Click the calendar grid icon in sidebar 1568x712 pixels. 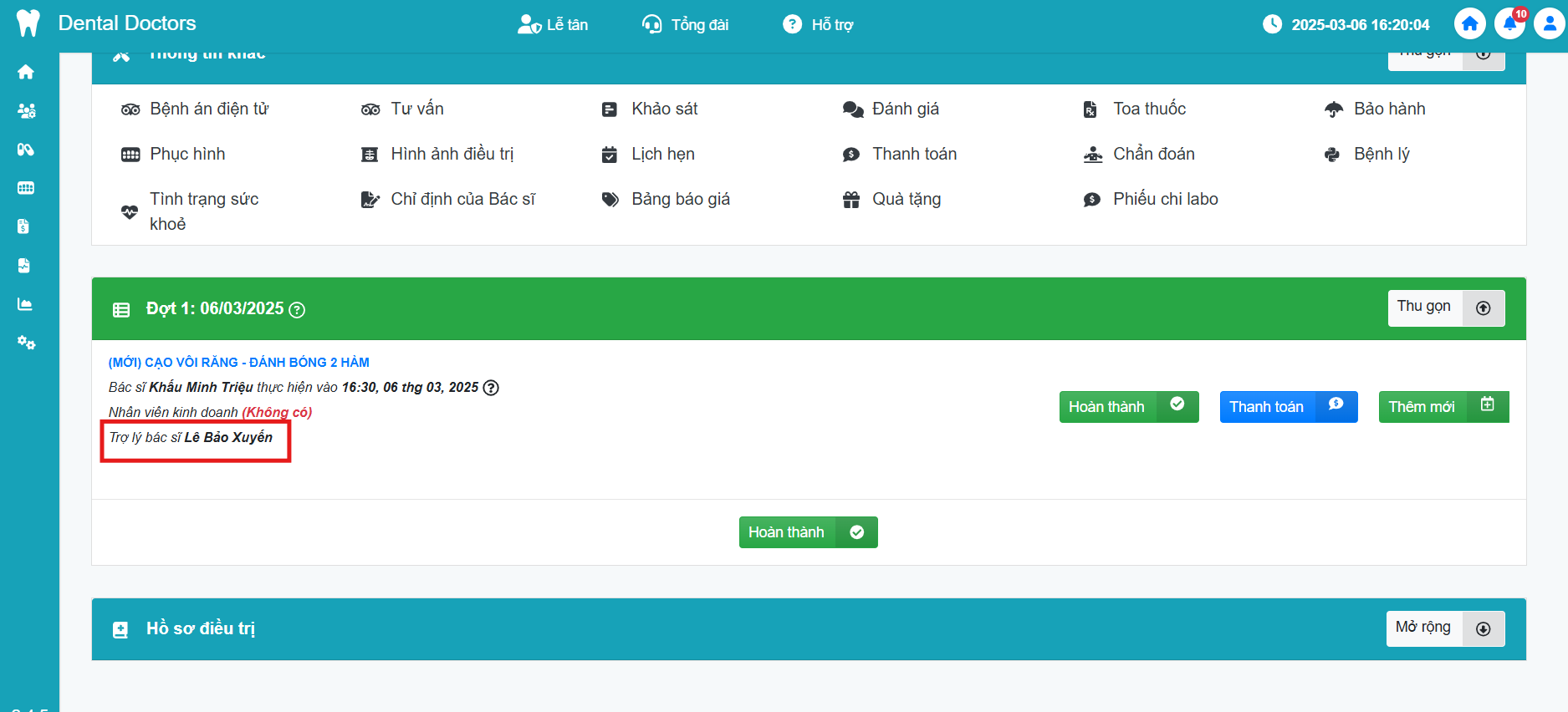(26, 188)
